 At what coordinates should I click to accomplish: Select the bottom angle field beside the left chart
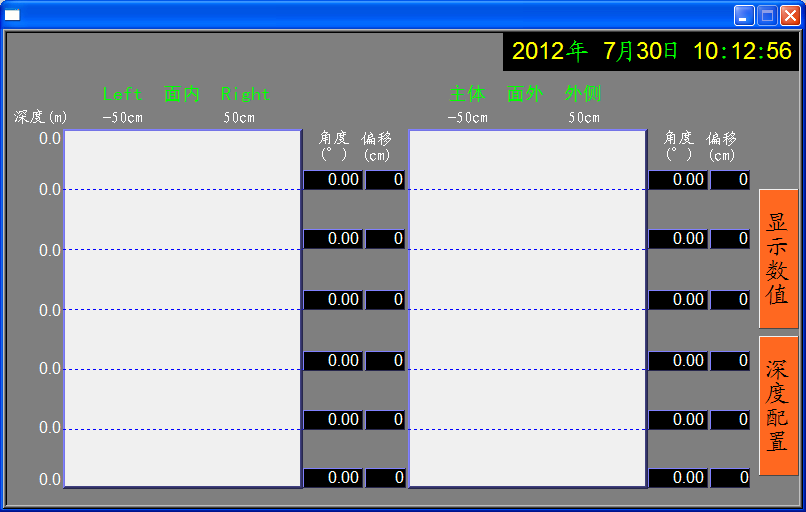tap(333, 478)
